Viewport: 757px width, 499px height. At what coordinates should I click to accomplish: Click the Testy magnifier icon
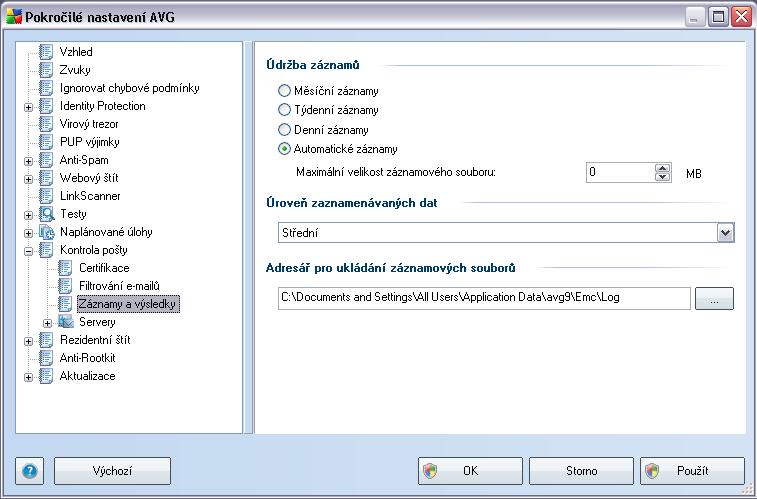click(x=47, y=214)
